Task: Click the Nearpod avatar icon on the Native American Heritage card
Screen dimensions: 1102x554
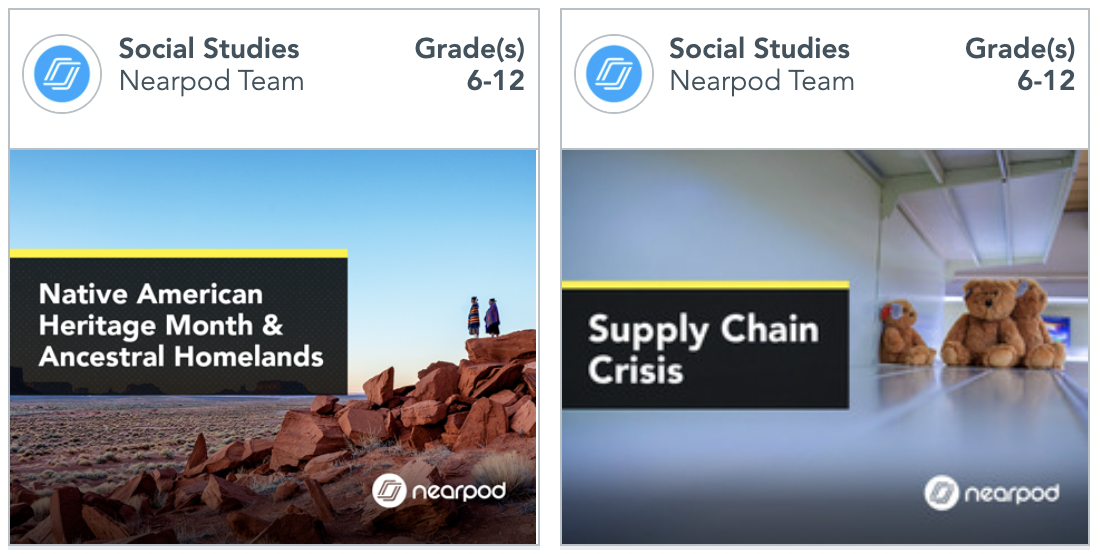Action: [61, 73]
